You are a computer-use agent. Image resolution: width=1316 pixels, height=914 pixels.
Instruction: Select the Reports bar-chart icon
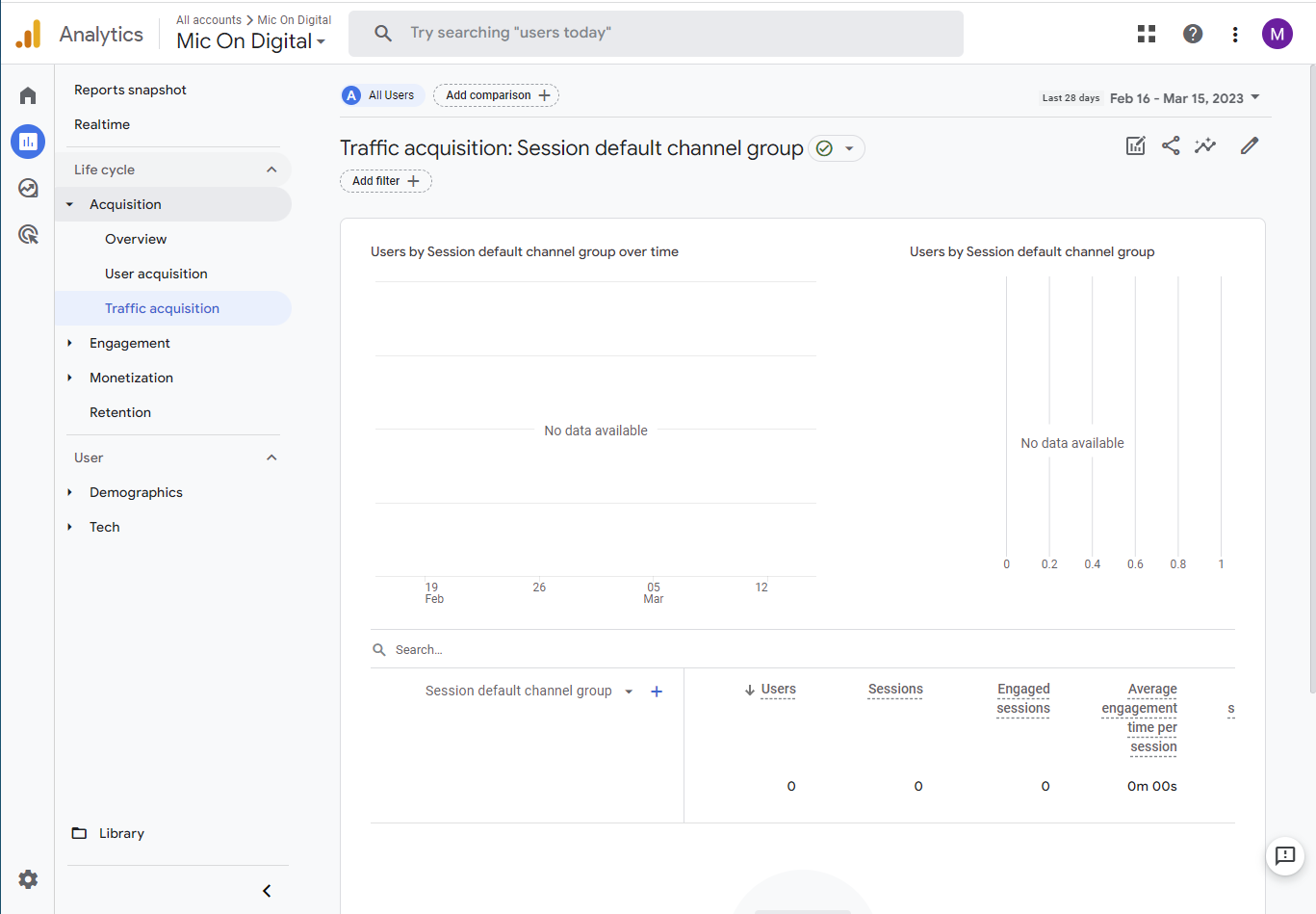pyautogui.click(x=28, y=142)
